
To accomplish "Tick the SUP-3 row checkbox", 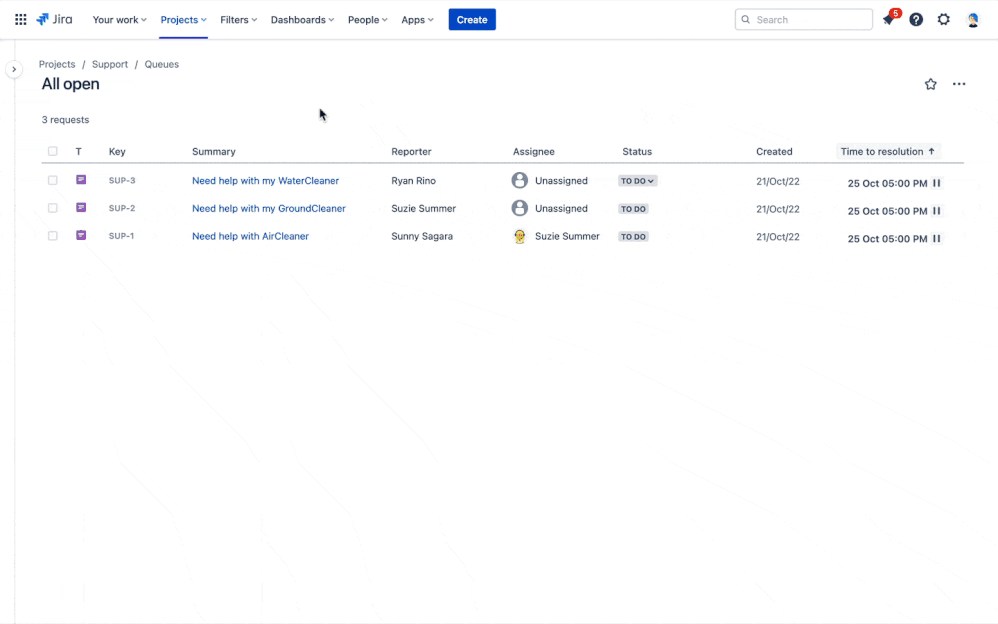I will point(53,180).
